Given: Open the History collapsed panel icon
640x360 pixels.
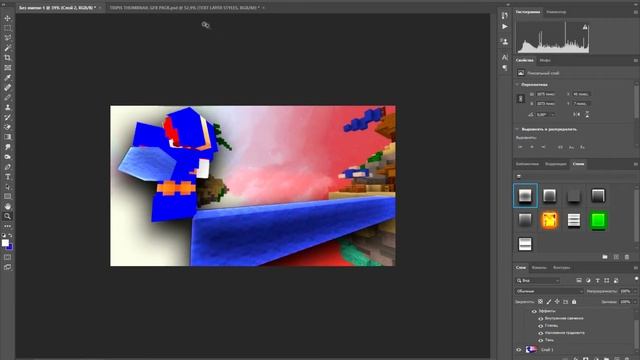Looking at the screenshot, I should (505, 15).
